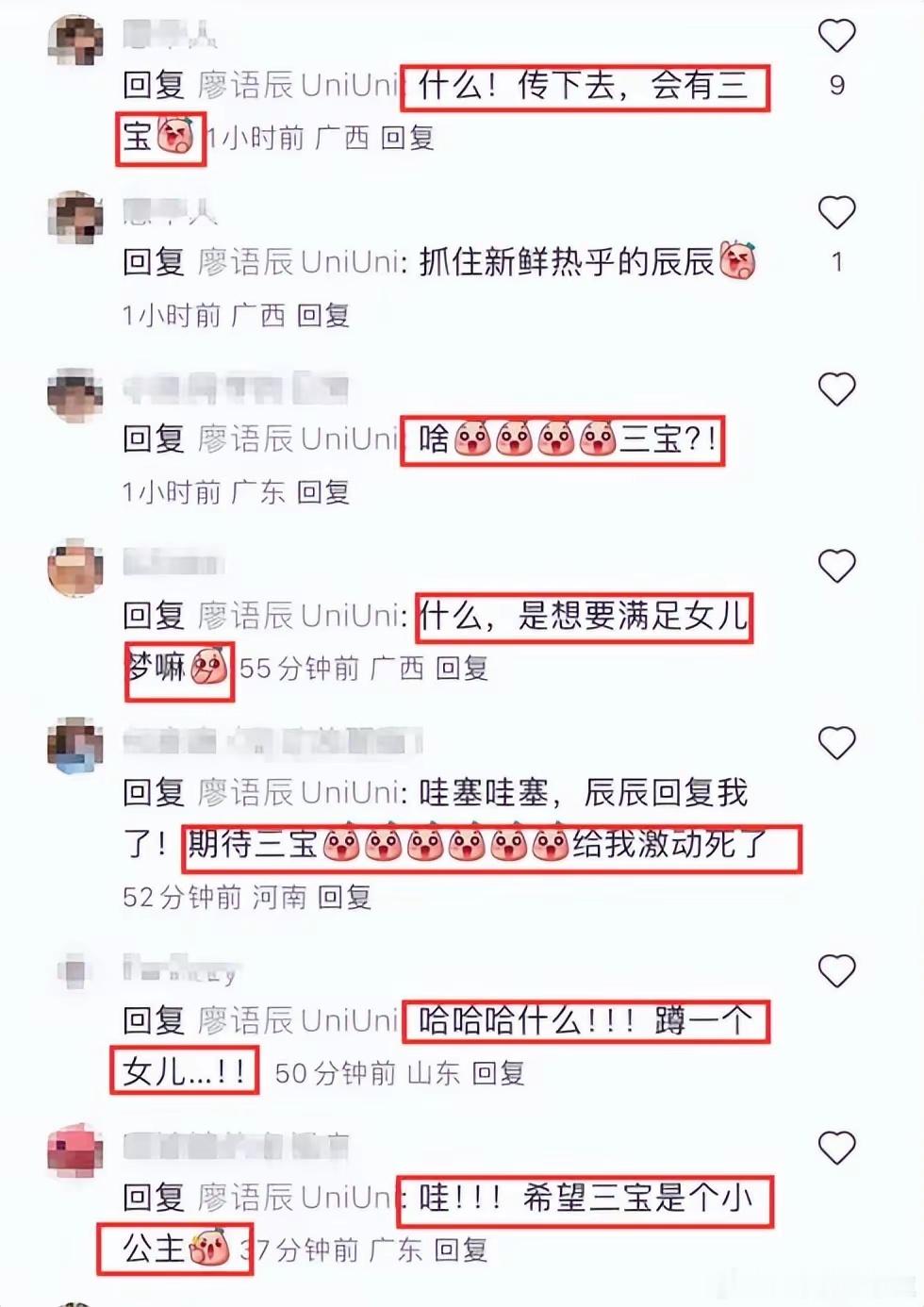Tap heart on 蹲一个女儿 comment
The width and height of the screenshot is (924, 1307).
[836, 970]
